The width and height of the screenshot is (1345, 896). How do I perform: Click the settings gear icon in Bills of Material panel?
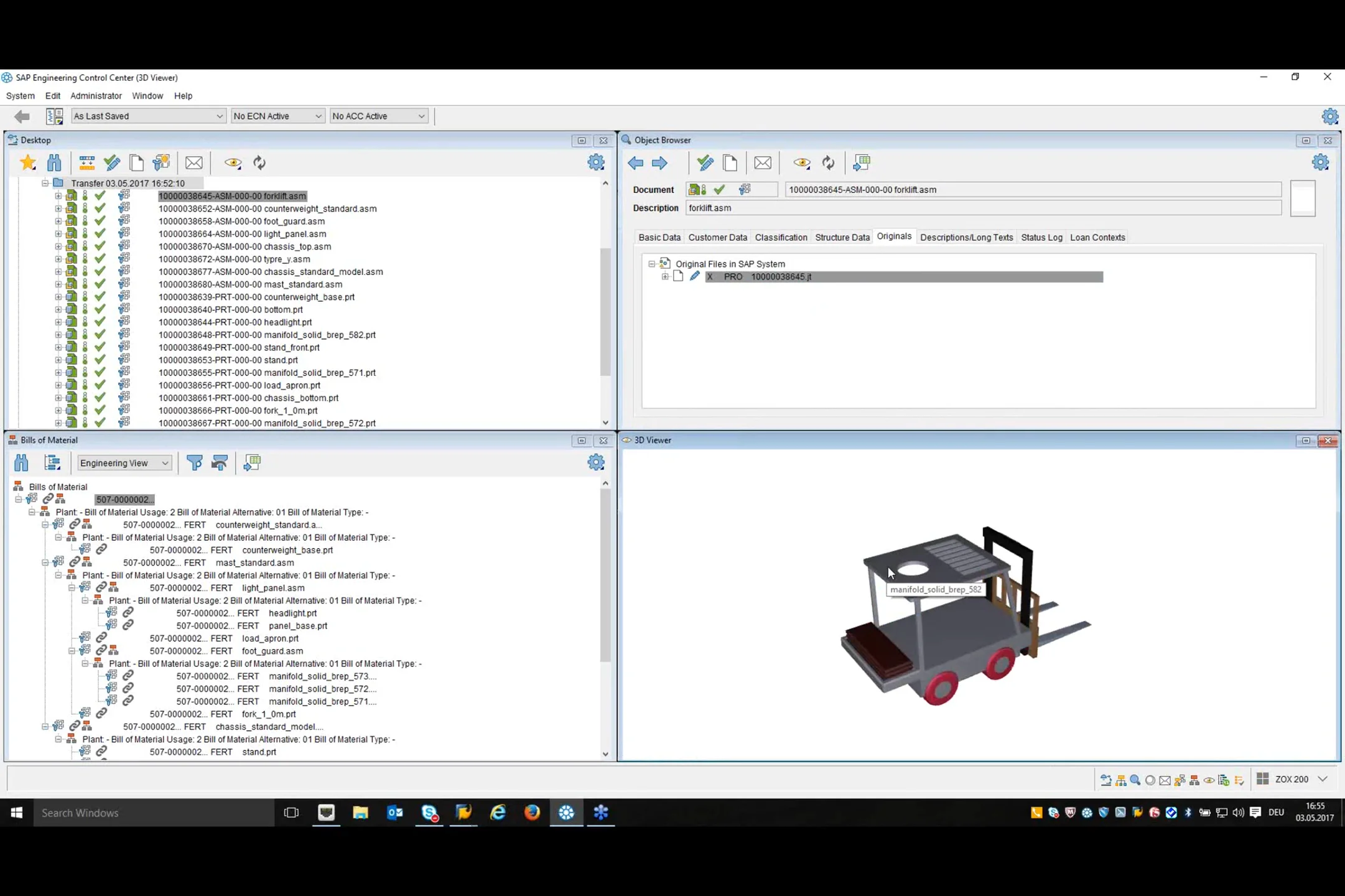pyautogui.click(x=596, y=462)
